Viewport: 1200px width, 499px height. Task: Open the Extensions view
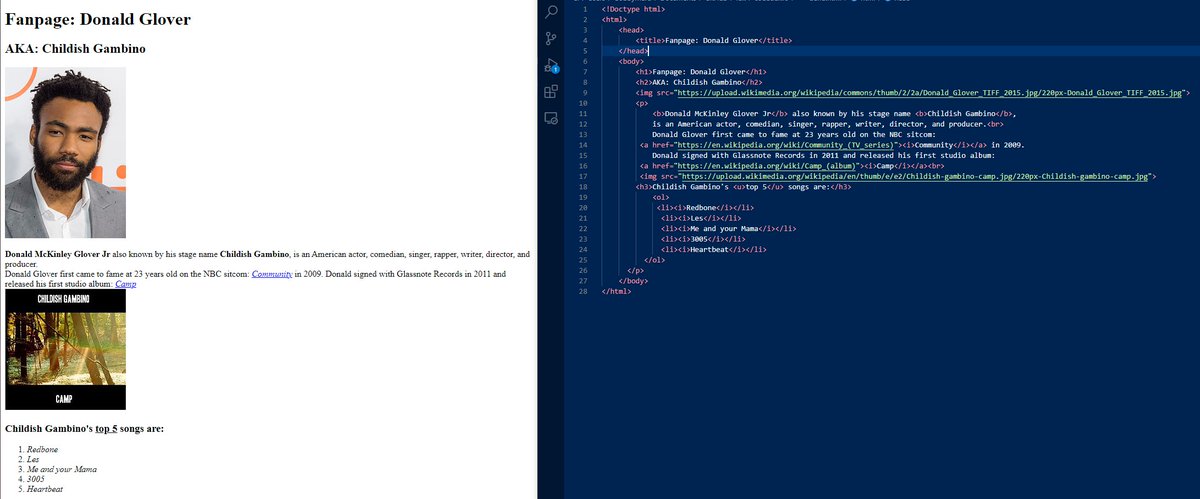550,92
